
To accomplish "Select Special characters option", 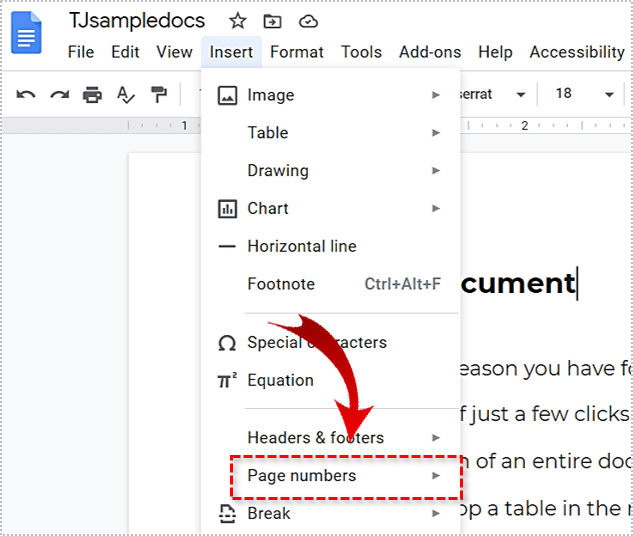I will point(316,342).
